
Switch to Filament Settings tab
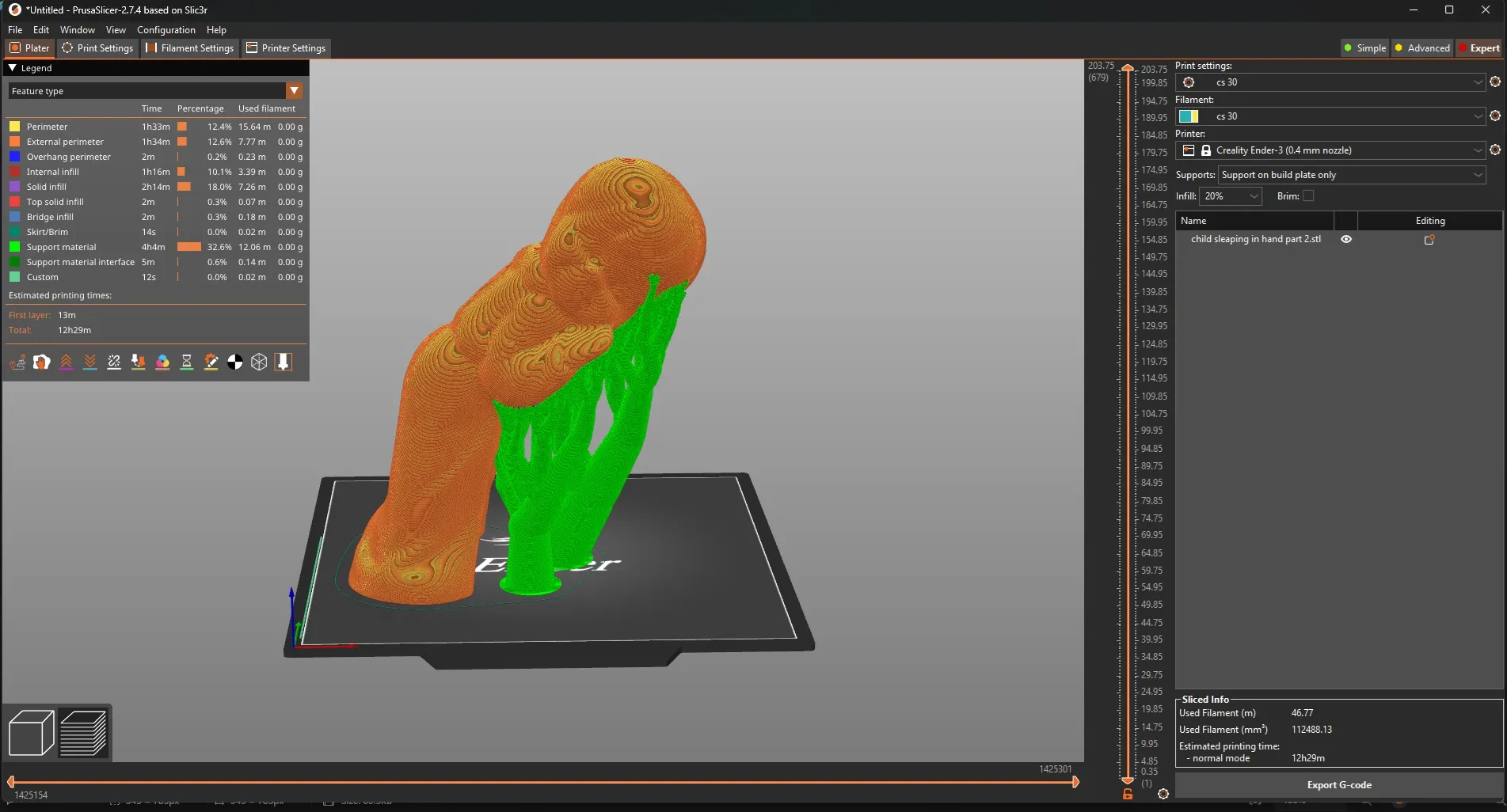click(x=190, y=48)
